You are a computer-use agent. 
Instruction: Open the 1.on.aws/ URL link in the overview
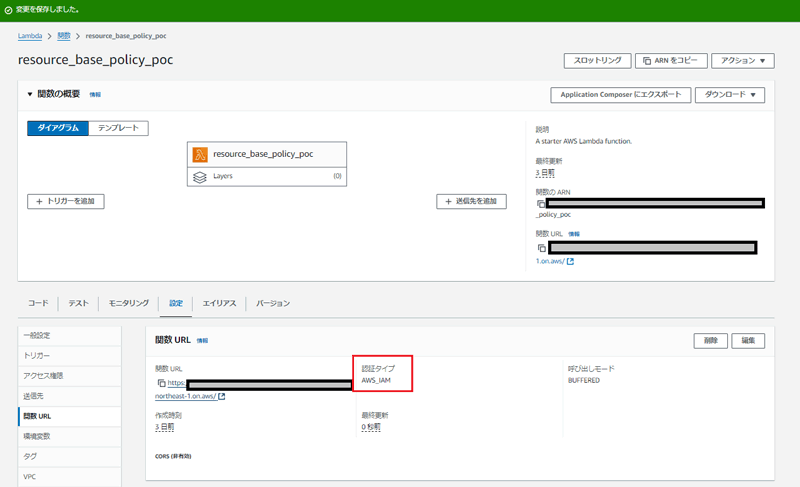click(550, 261)
